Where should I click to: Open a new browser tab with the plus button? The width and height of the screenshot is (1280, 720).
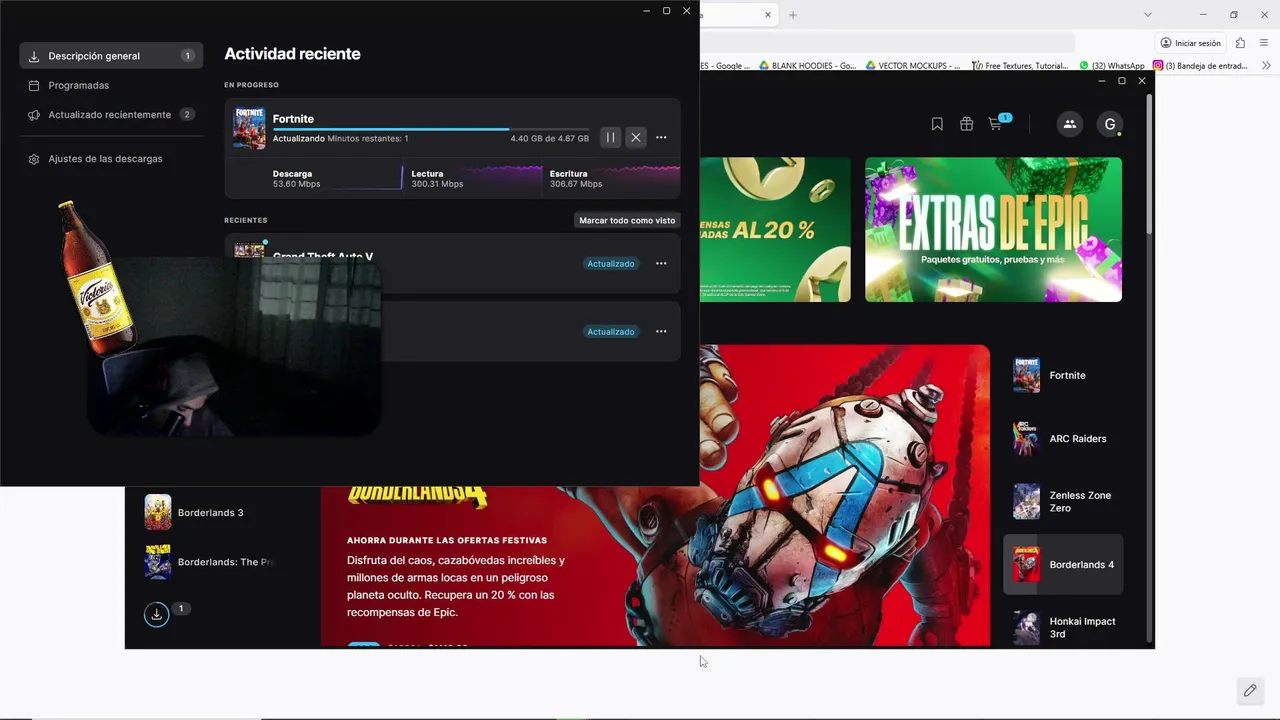[x=793, y=15]
